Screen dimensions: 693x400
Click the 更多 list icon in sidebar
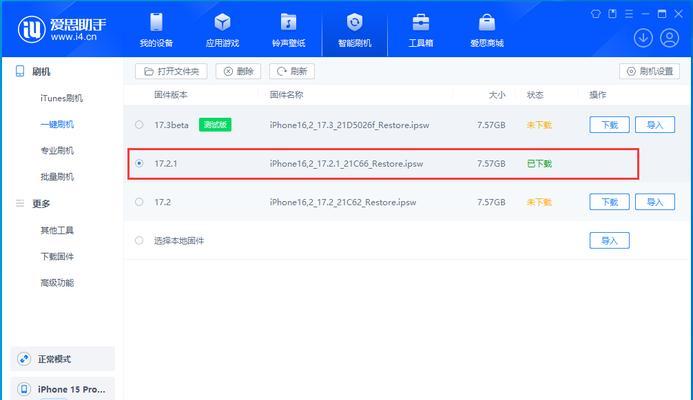coord(20,203)
